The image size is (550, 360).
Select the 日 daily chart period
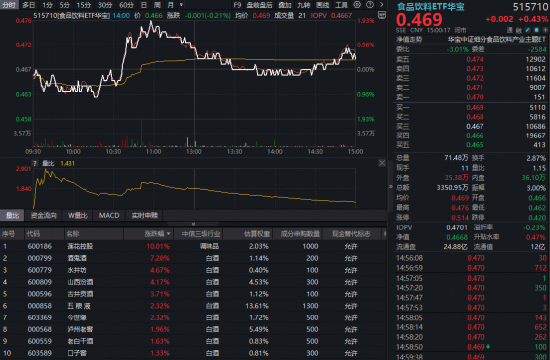(x=144, y=5)
